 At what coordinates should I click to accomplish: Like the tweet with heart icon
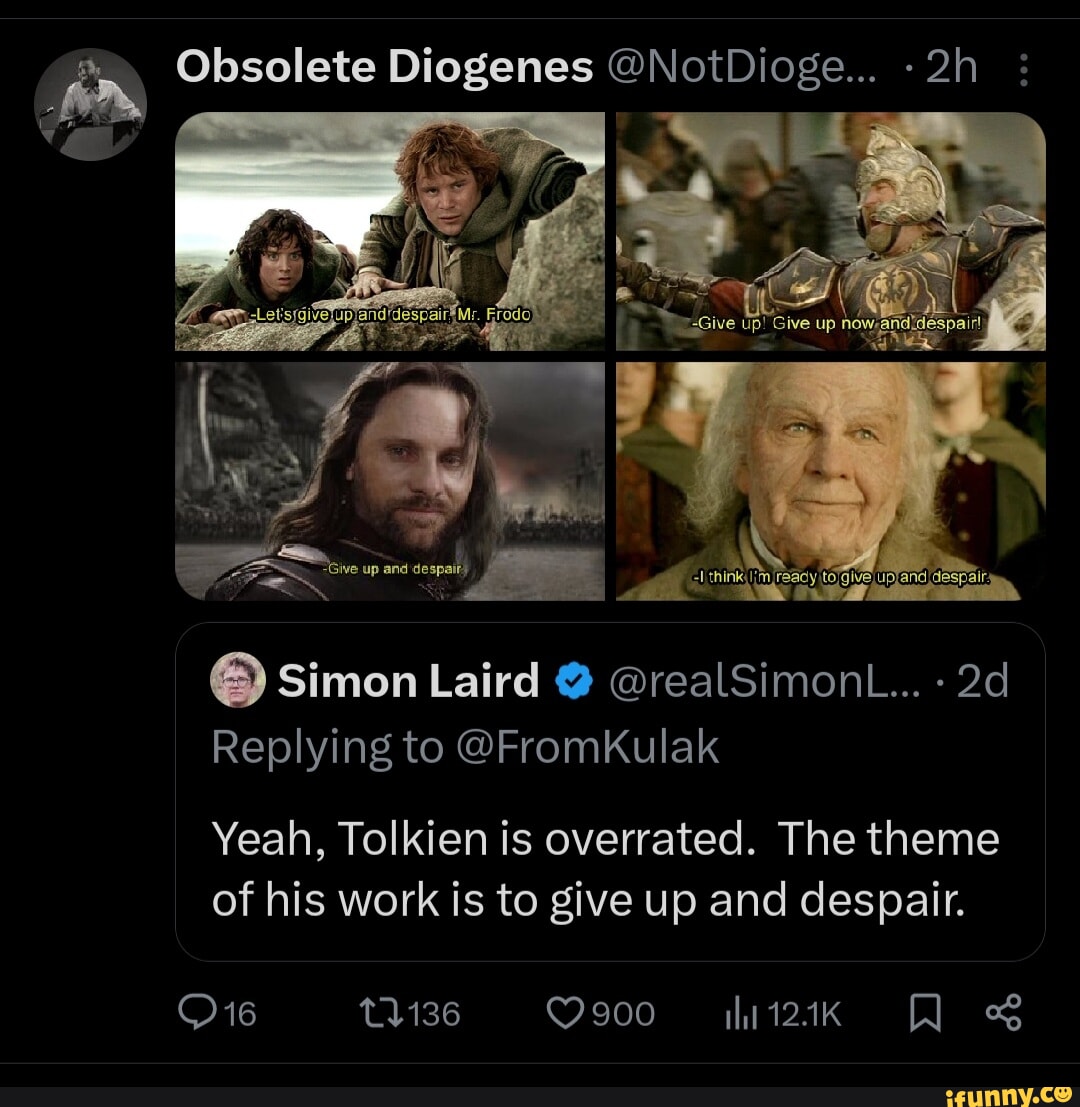[569, 1014]
